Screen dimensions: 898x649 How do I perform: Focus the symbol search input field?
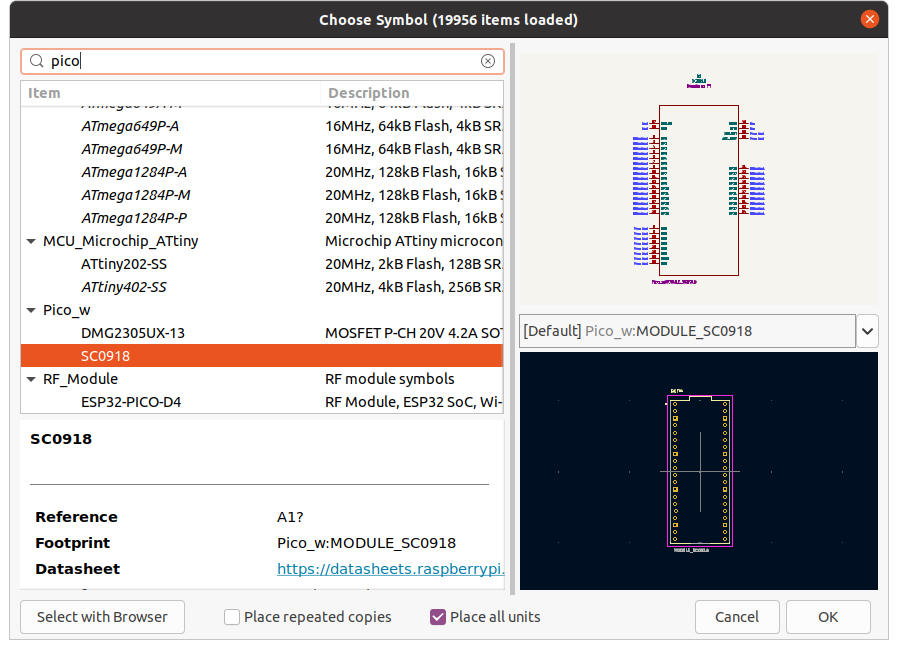(262, 61)
